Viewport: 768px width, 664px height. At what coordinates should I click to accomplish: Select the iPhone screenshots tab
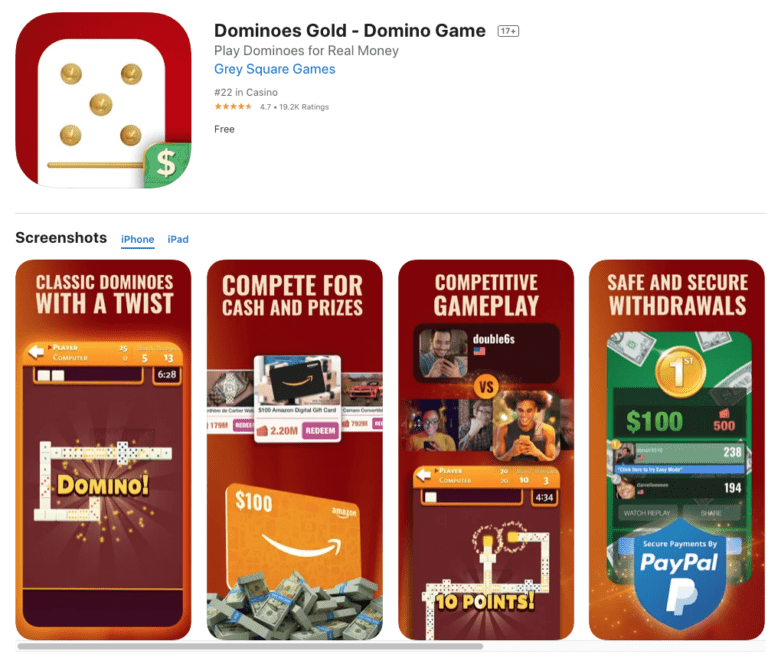point(138,239)
